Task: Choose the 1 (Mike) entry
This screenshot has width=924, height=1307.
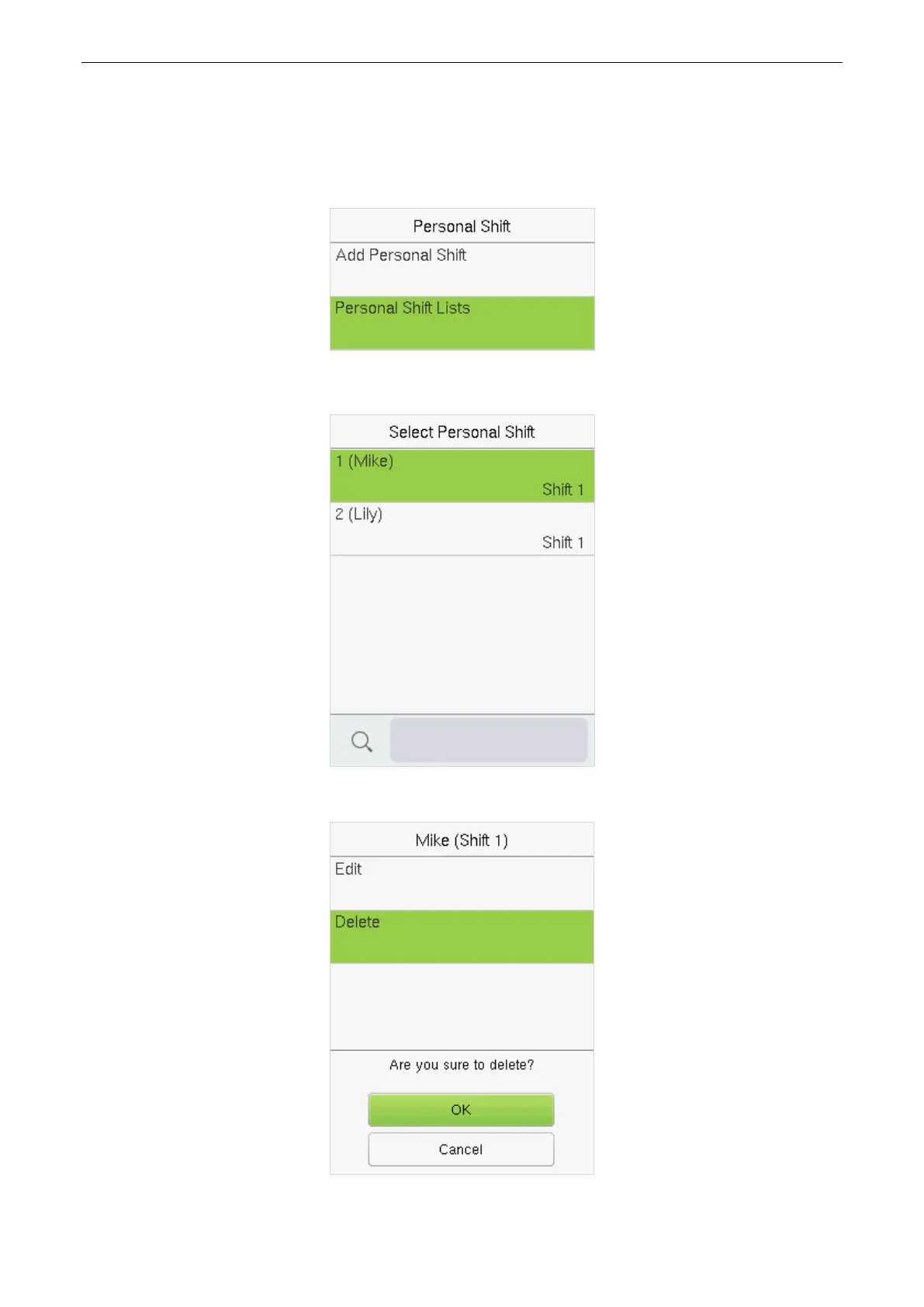Action: click(462, 476)
